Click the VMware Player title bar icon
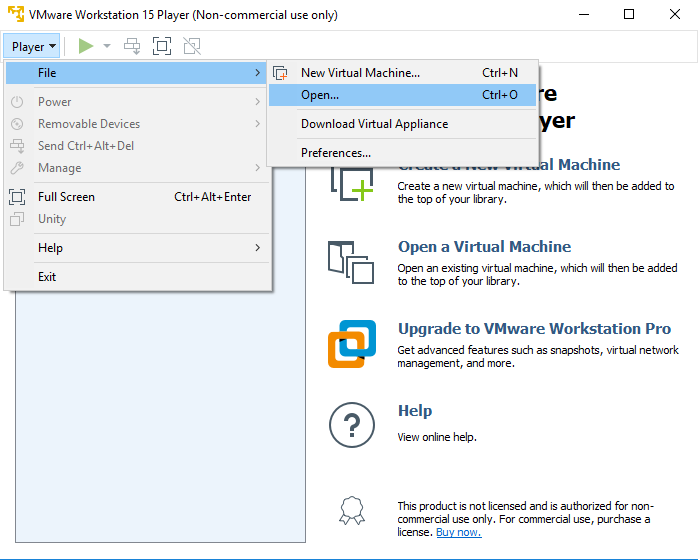The image size is (698, 560). 16,14
